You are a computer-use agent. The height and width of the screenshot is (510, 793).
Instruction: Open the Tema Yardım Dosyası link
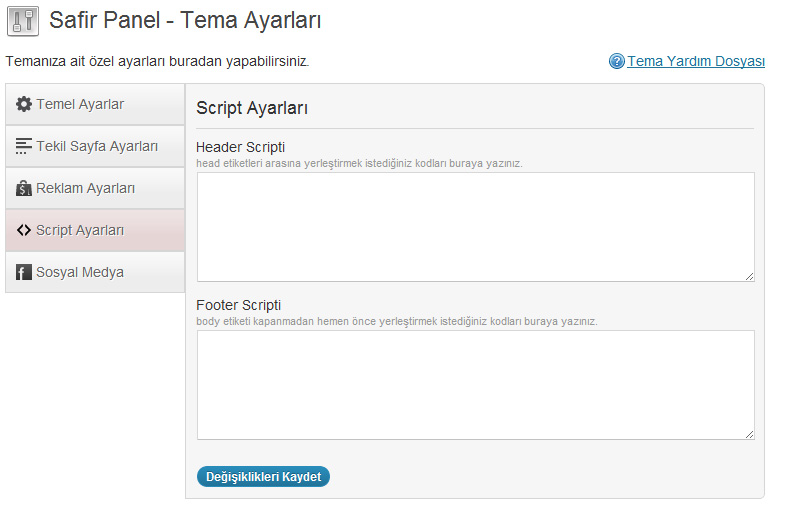[696, 61]
